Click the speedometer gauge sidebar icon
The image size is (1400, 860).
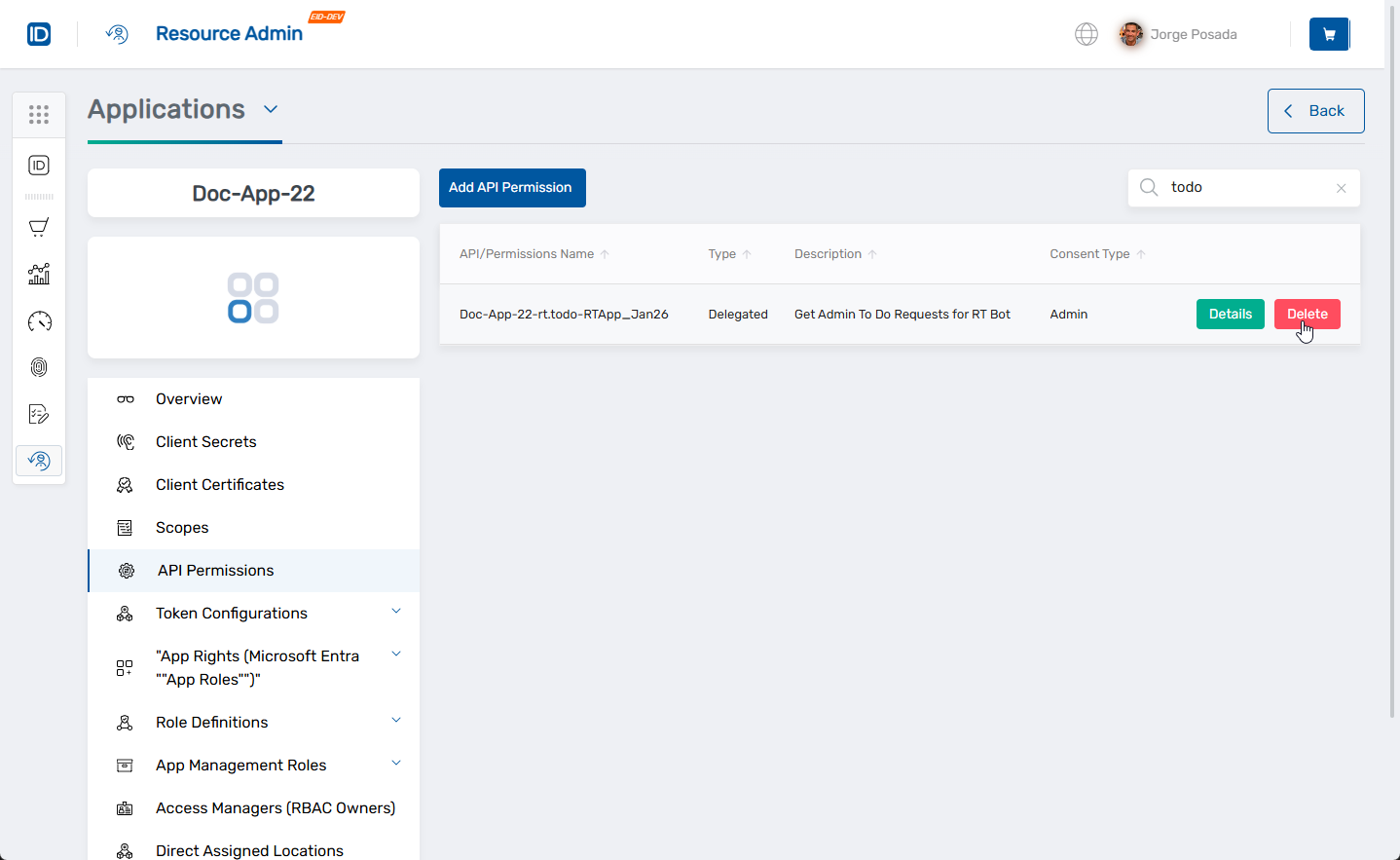(x=39, y=321)
